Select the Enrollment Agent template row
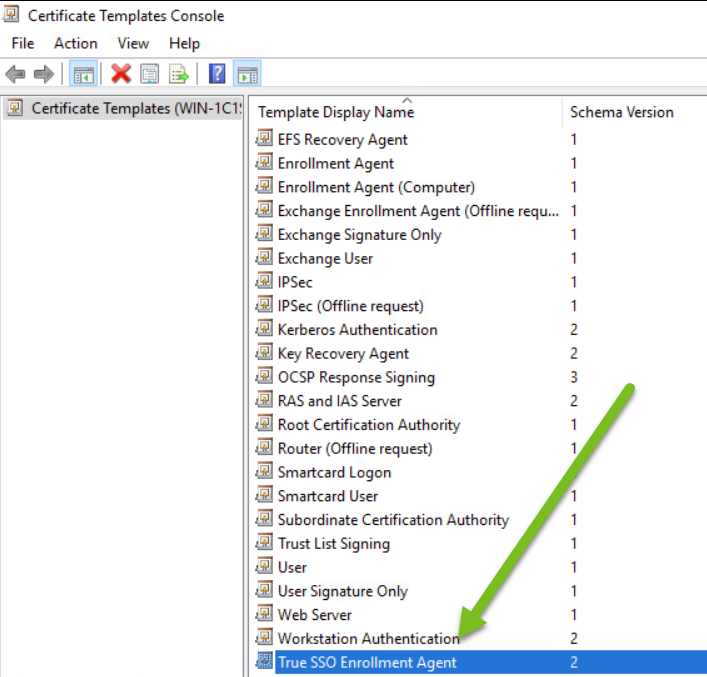 point(335,163)
